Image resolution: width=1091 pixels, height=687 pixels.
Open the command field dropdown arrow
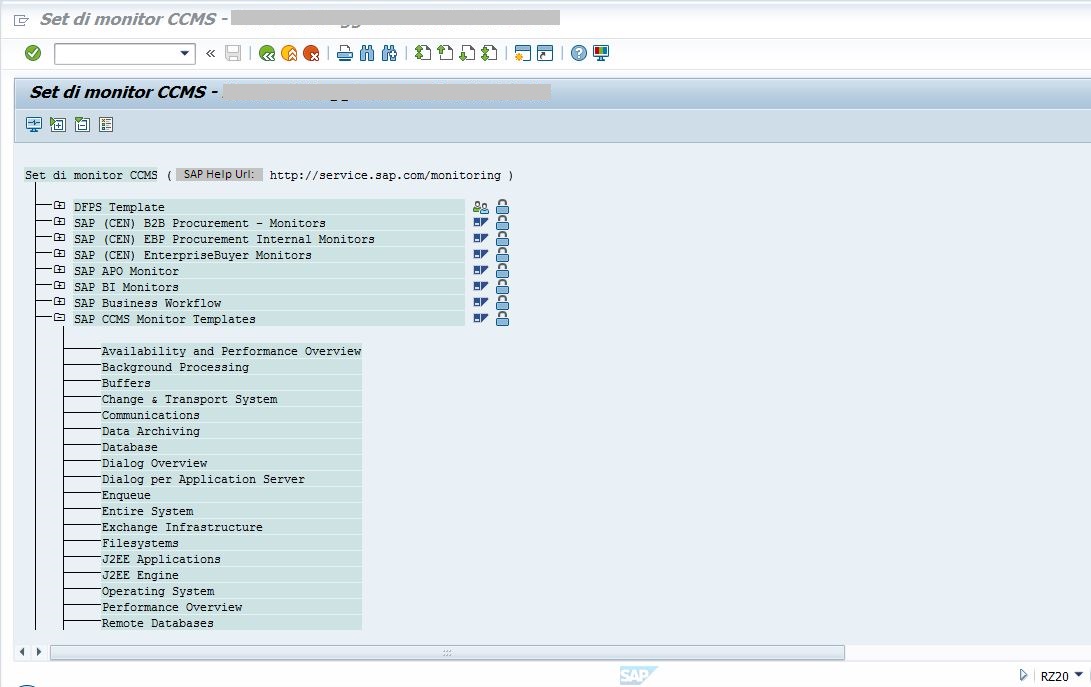pyautogui.click(x=185, y=53)
